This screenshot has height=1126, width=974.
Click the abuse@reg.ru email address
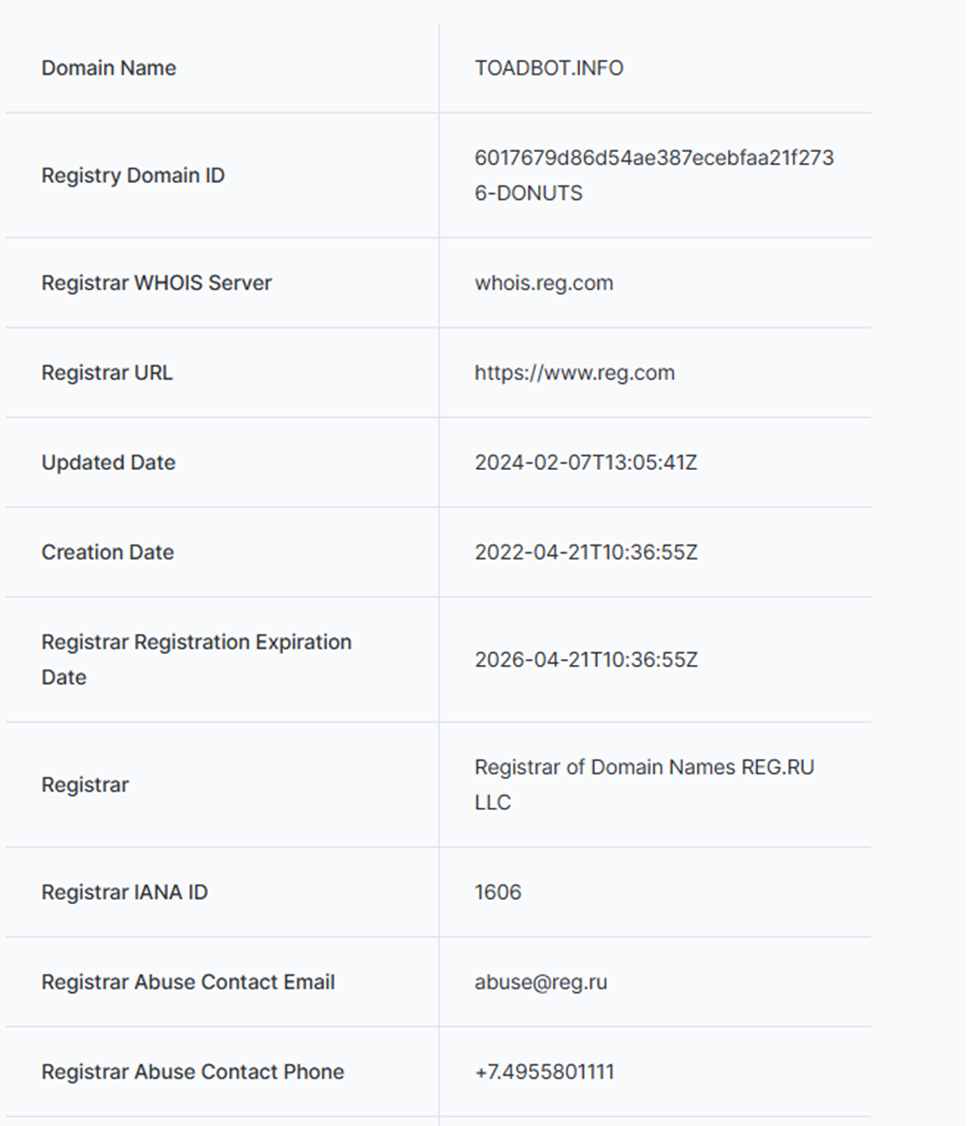[x=540, y=982]
